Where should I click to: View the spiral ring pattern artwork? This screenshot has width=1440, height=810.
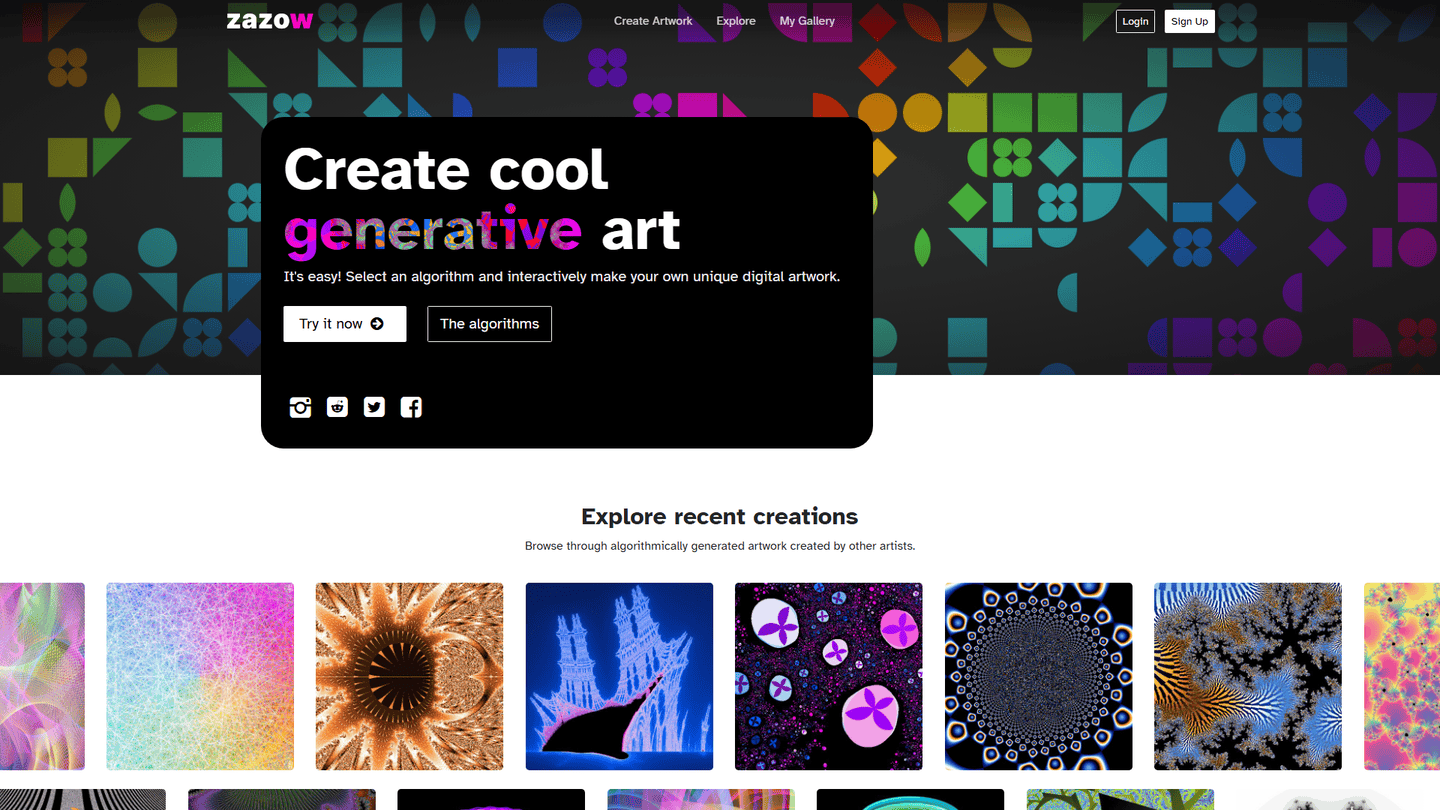point(1038,676)
